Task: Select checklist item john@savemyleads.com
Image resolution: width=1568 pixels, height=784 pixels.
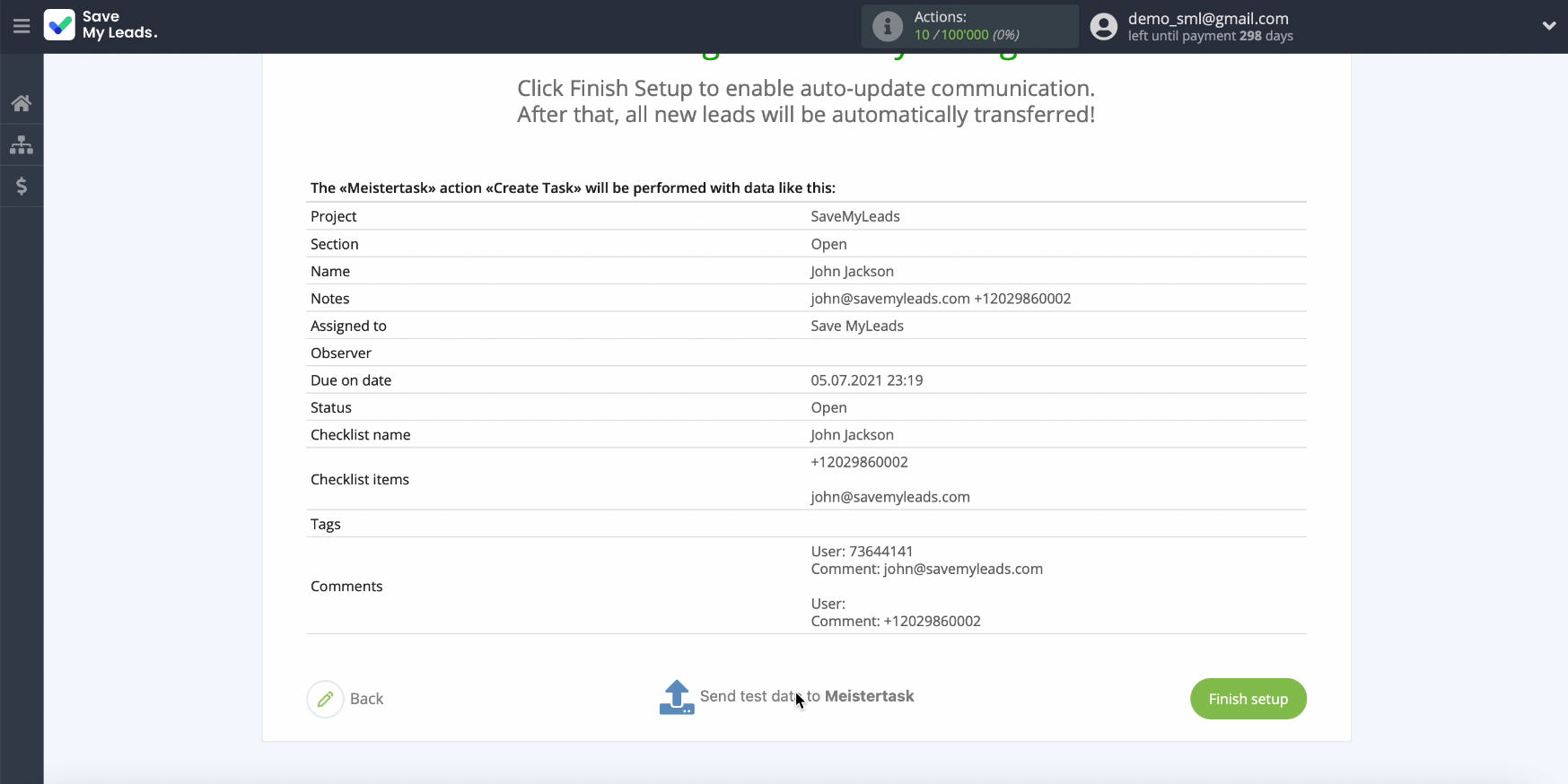Action: [890, 497]
